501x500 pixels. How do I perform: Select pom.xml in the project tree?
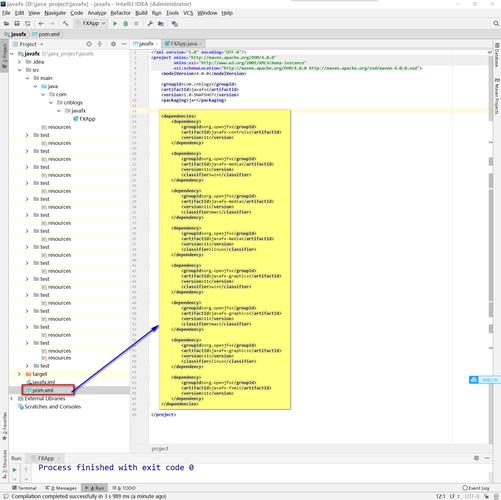(40, 390)
